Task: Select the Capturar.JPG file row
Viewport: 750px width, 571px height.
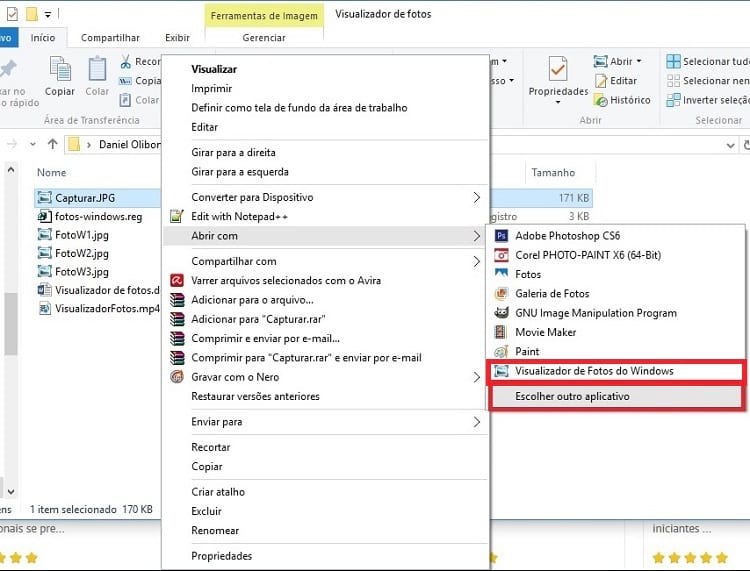Action: click(98, 198)
